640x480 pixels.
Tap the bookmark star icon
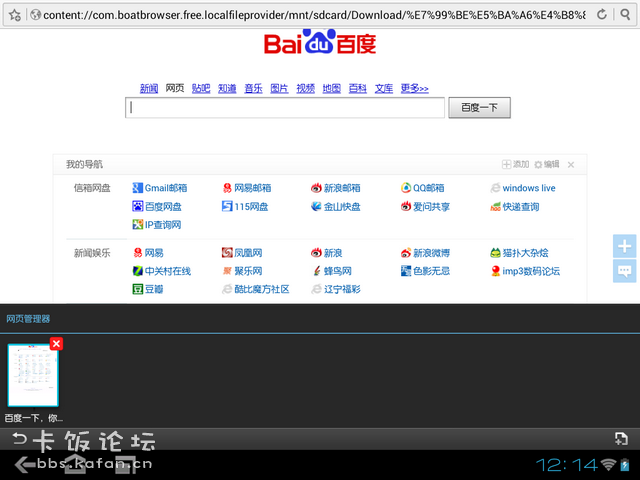tap(15, 15)
